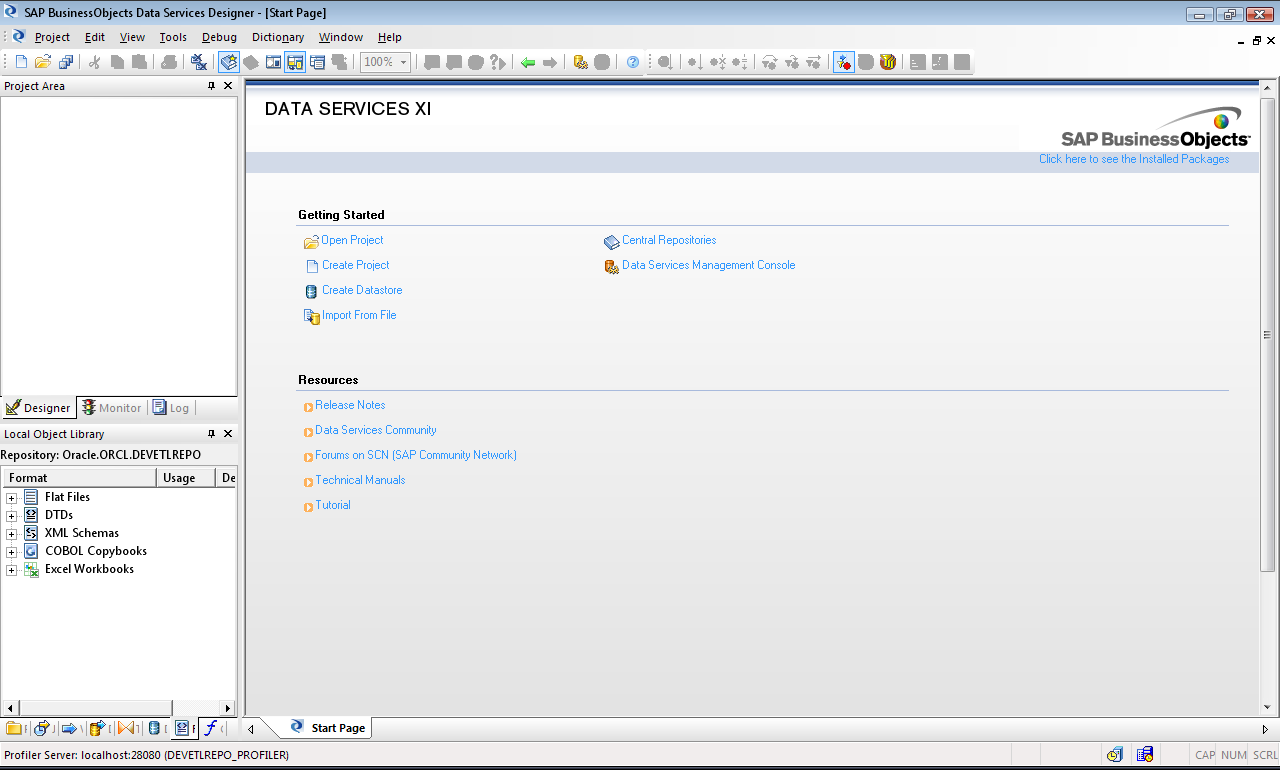Expand the XML Schemas node
The width and height of the screenshot is (1280, 770).
click(x=12, y=534)
